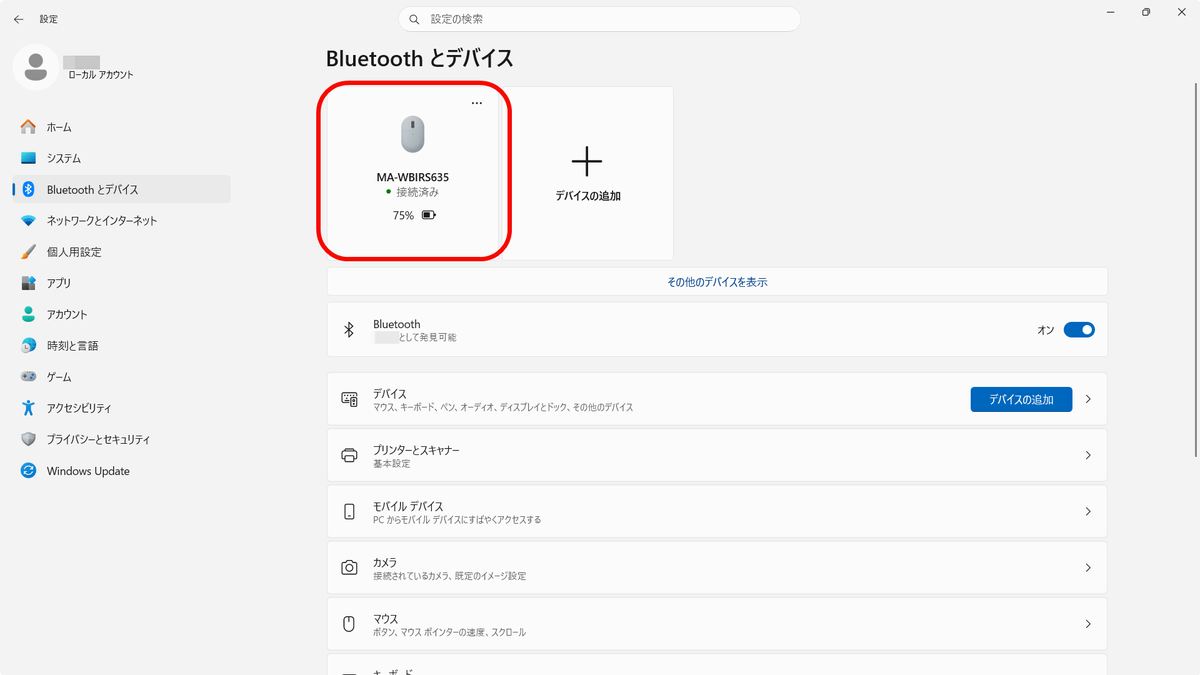Click the 基本設定 subtitle text
Image resolution: width=1200 pixels, height=675 pixels.
392,464
